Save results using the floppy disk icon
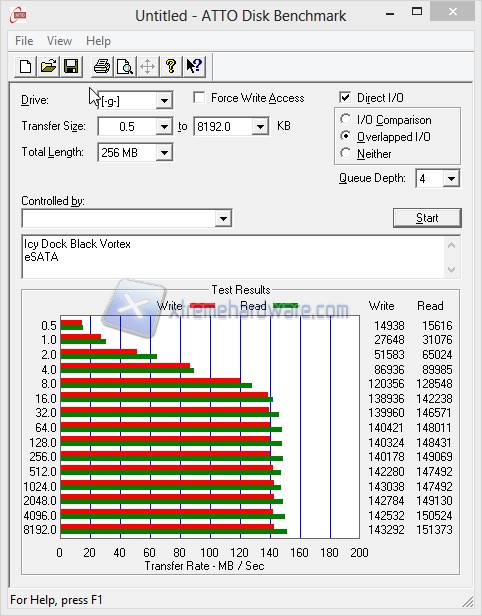482x616 pixels. click(71, 66)
